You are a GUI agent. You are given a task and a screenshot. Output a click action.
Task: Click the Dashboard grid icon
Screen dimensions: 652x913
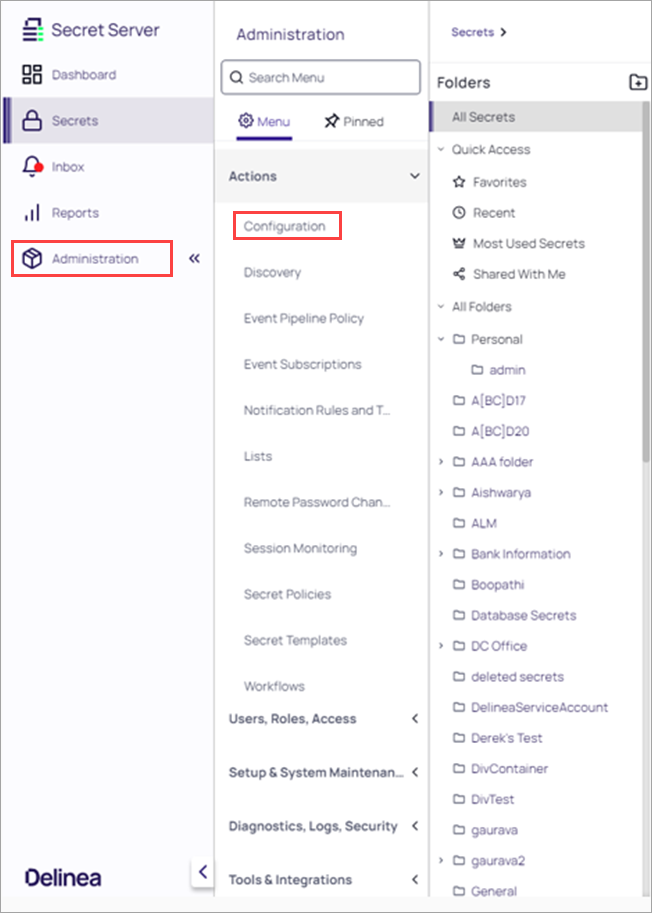click(x=32, y=75)
